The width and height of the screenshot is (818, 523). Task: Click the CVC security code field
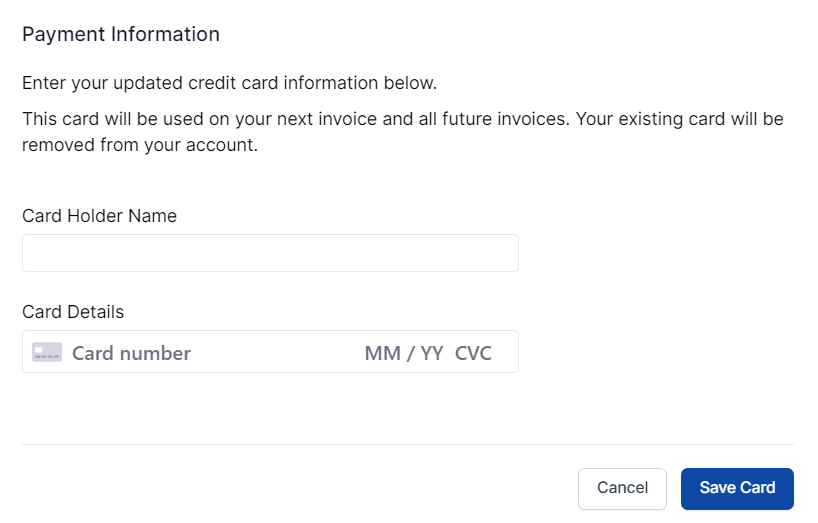coord(473,353)
